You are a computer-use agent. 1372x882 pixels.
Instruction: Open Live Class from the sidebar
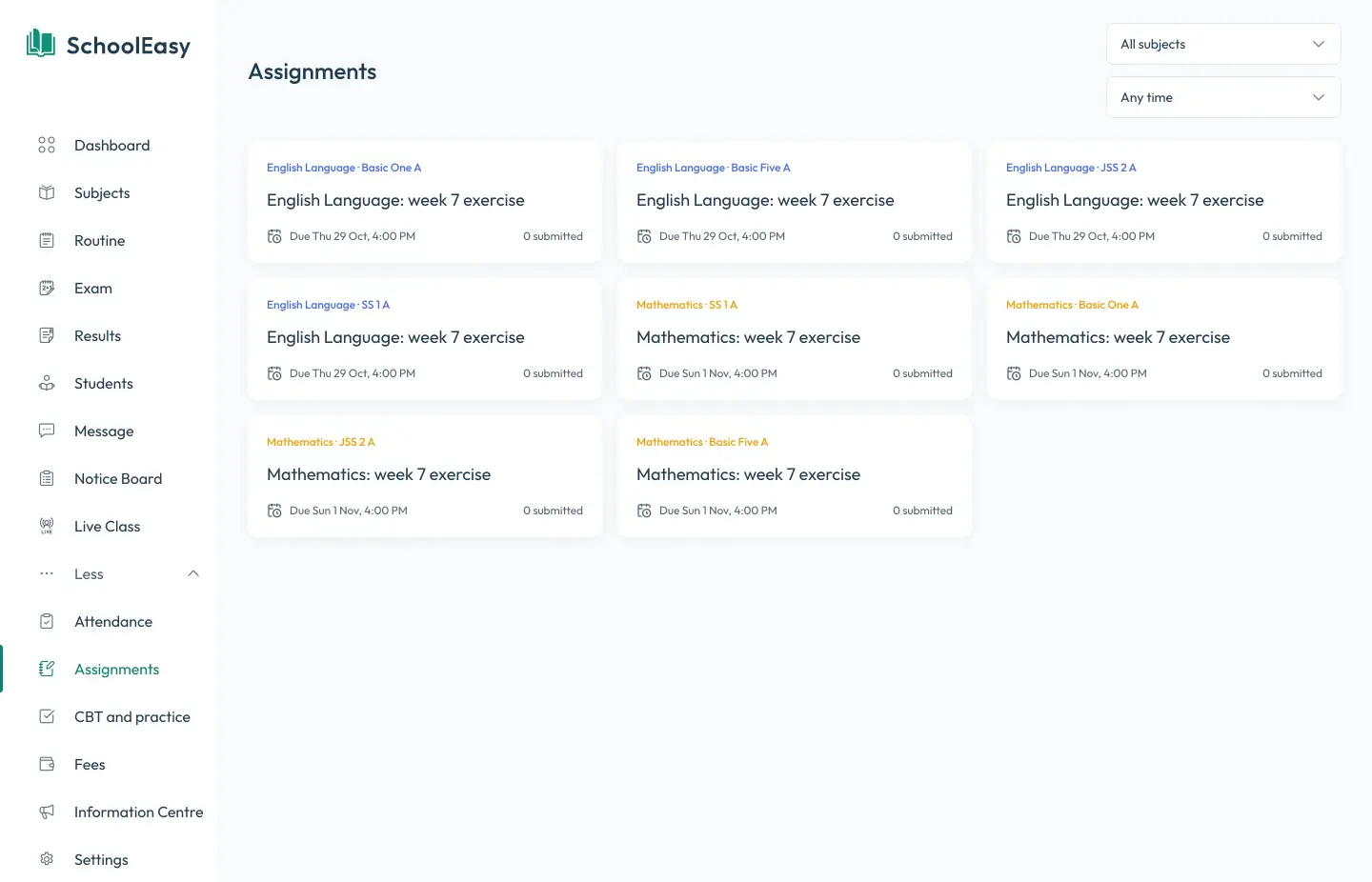click(108, 526)
